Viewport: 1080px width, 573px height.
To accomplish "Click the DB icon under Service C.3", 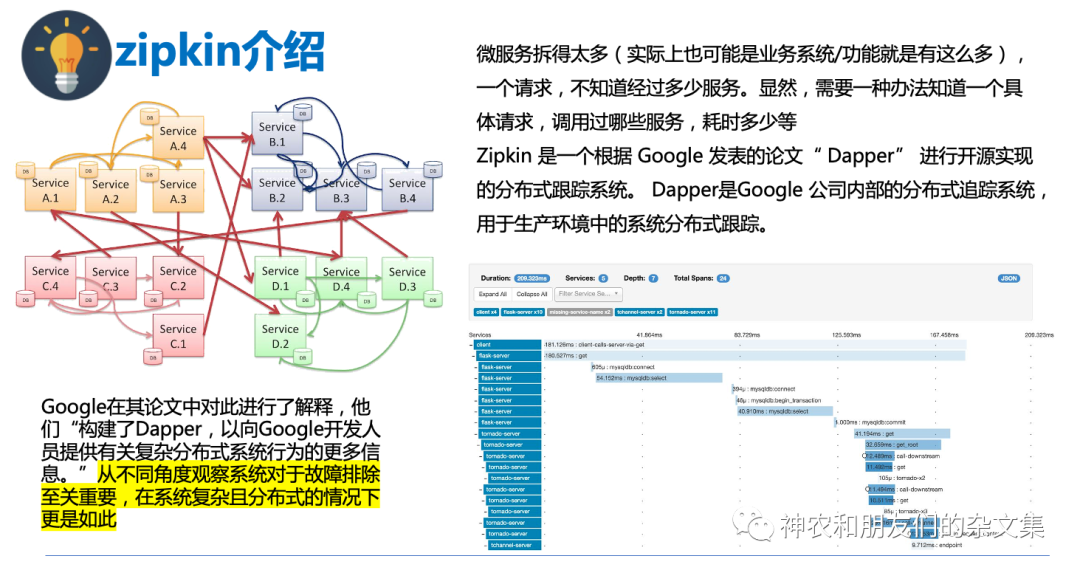I will coord(87,300).
